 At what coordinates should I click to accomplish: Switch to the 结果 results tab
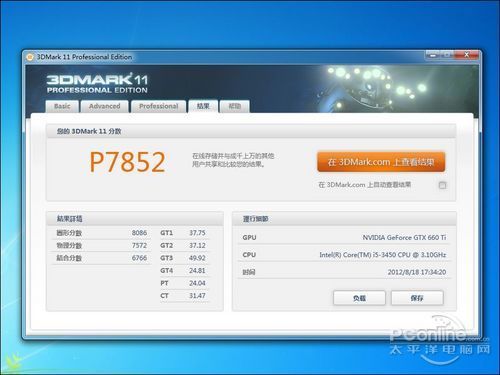click(203, 106)
